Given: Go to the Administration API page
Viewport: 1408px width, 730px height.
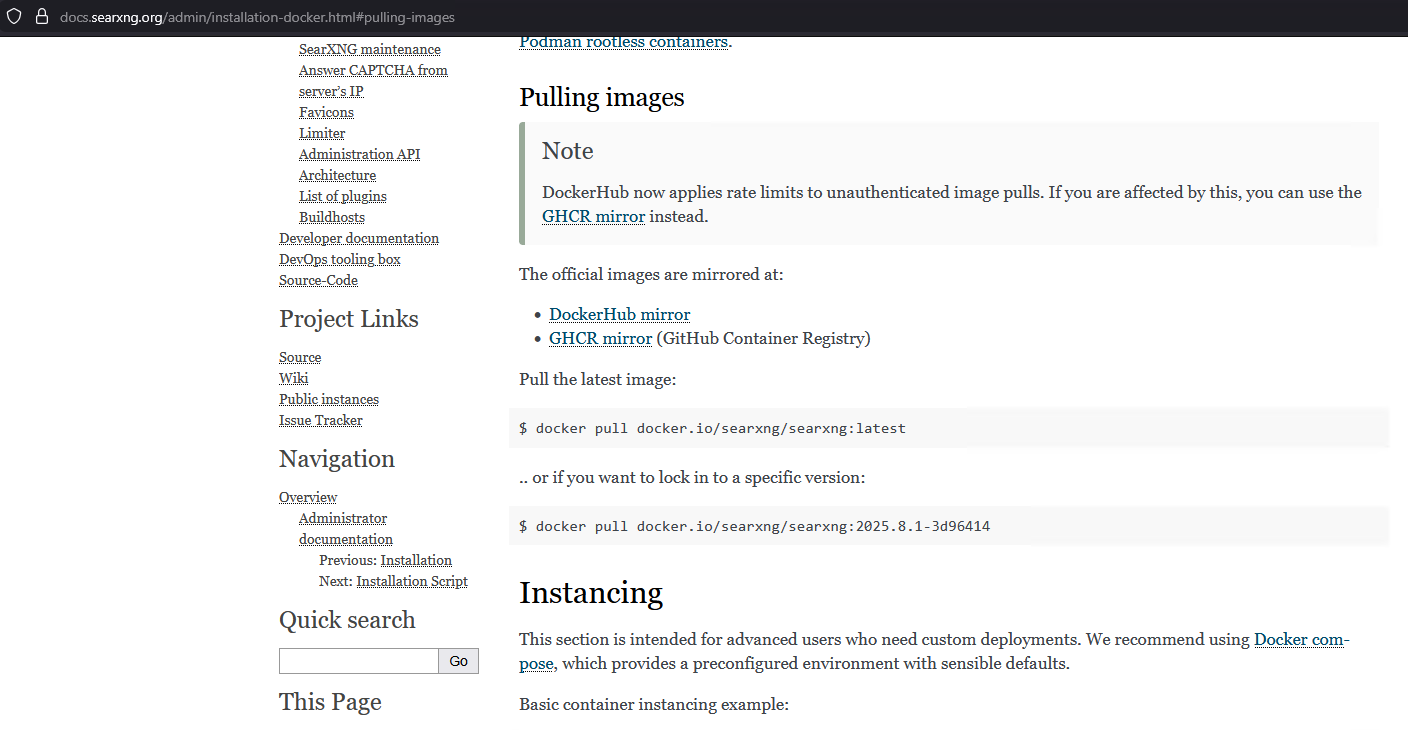Looking at the screenshot, I should click(x=359, y=154).
